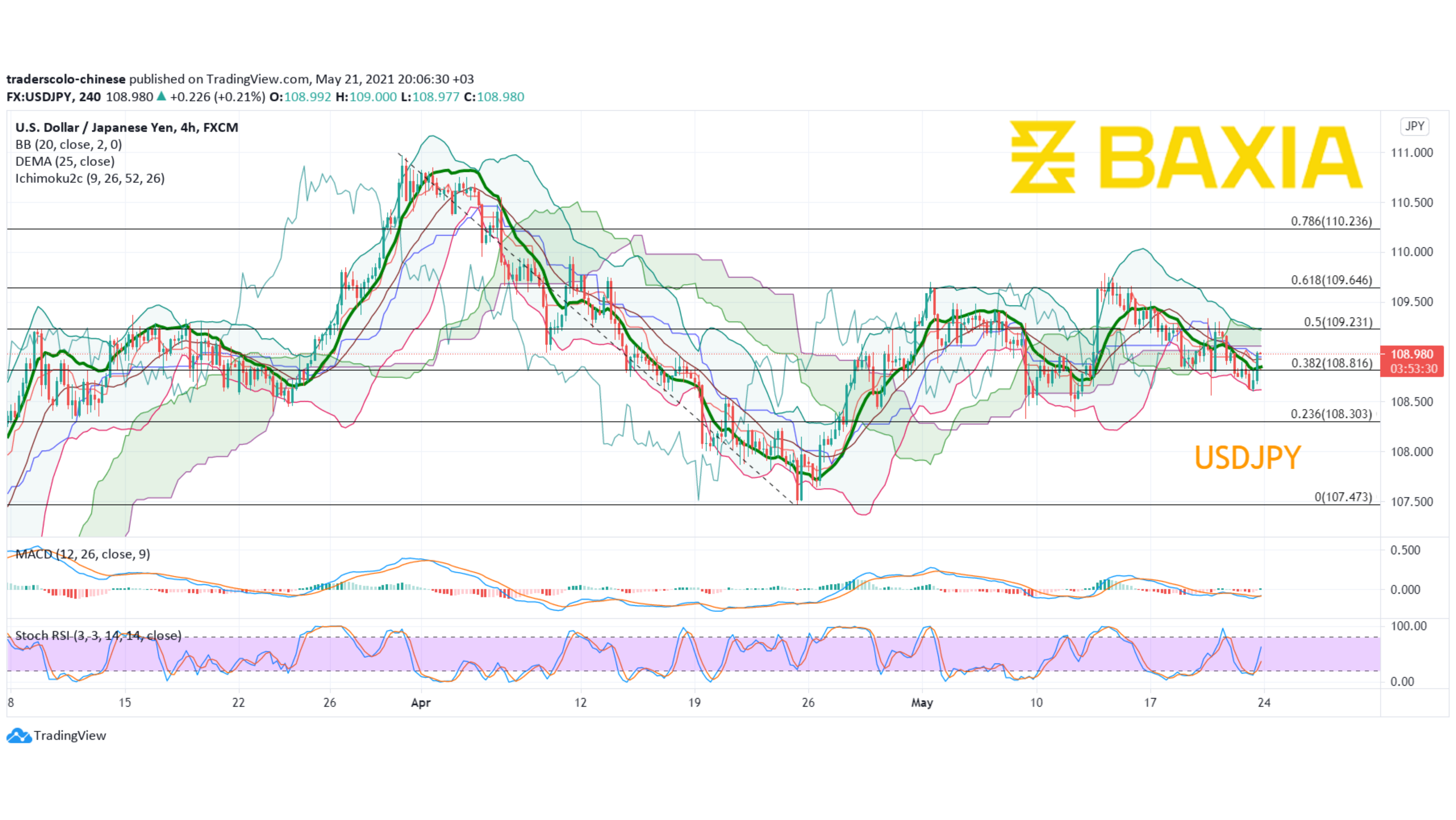Open the JPY currency selector badge

click(x=1414, y=126)
